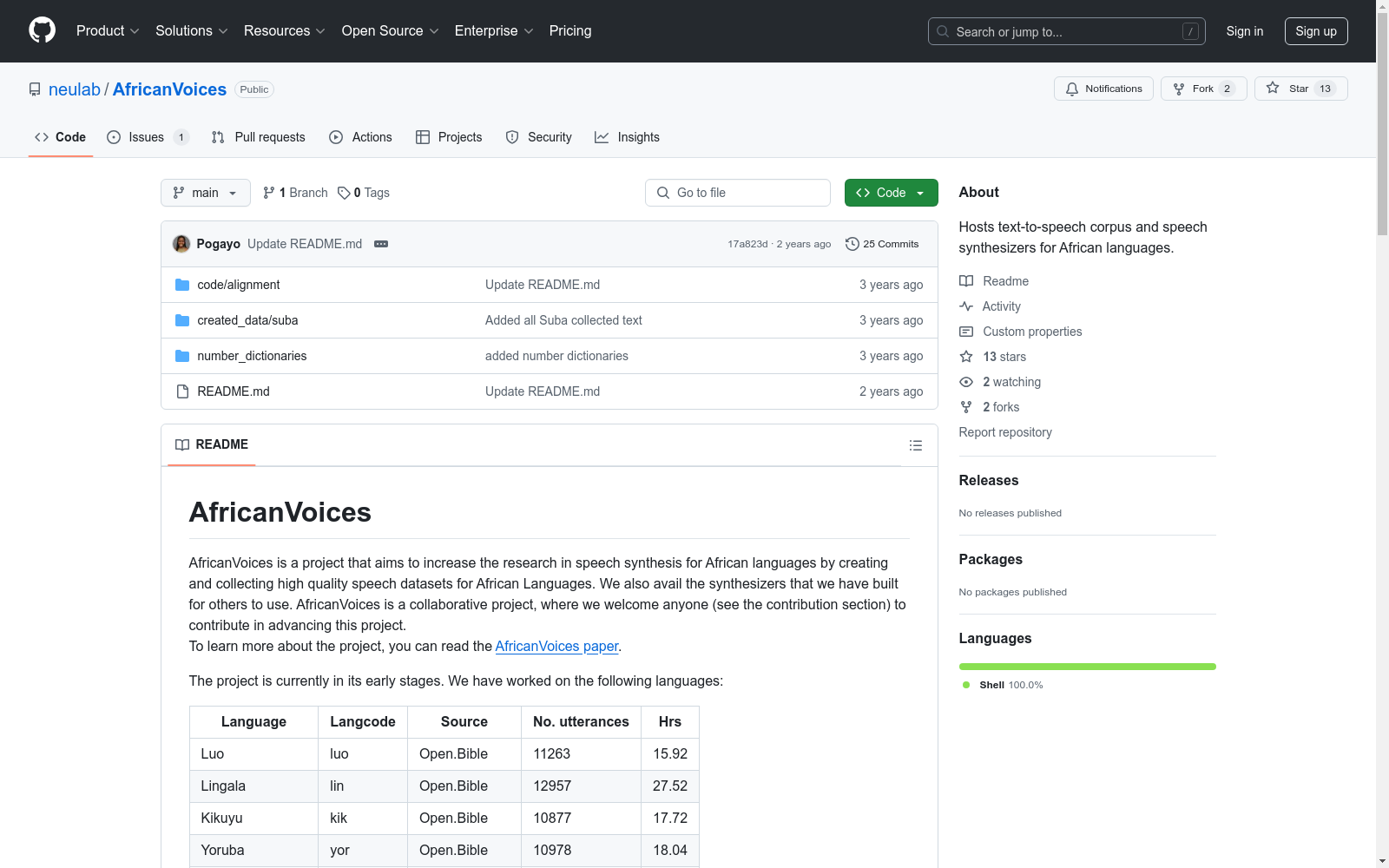This screenshot has height=868, width=1389.
Task: Click the branch icon beside 1 Branch
Action: pos(269,193)
